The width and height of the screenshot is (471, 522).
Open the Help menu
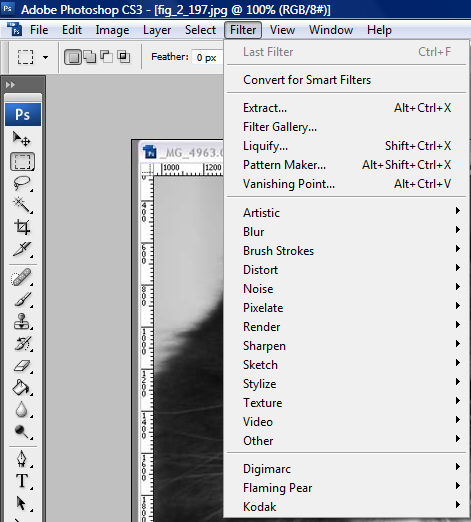(379, 30)
